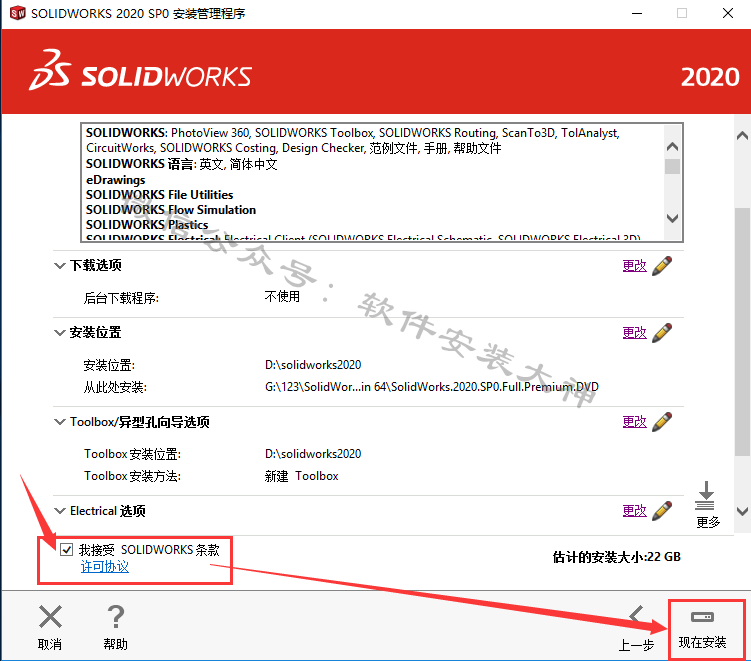751x661 pixels.
Task: Open 更改 link for 下载选项
Action: coord(635,266)
